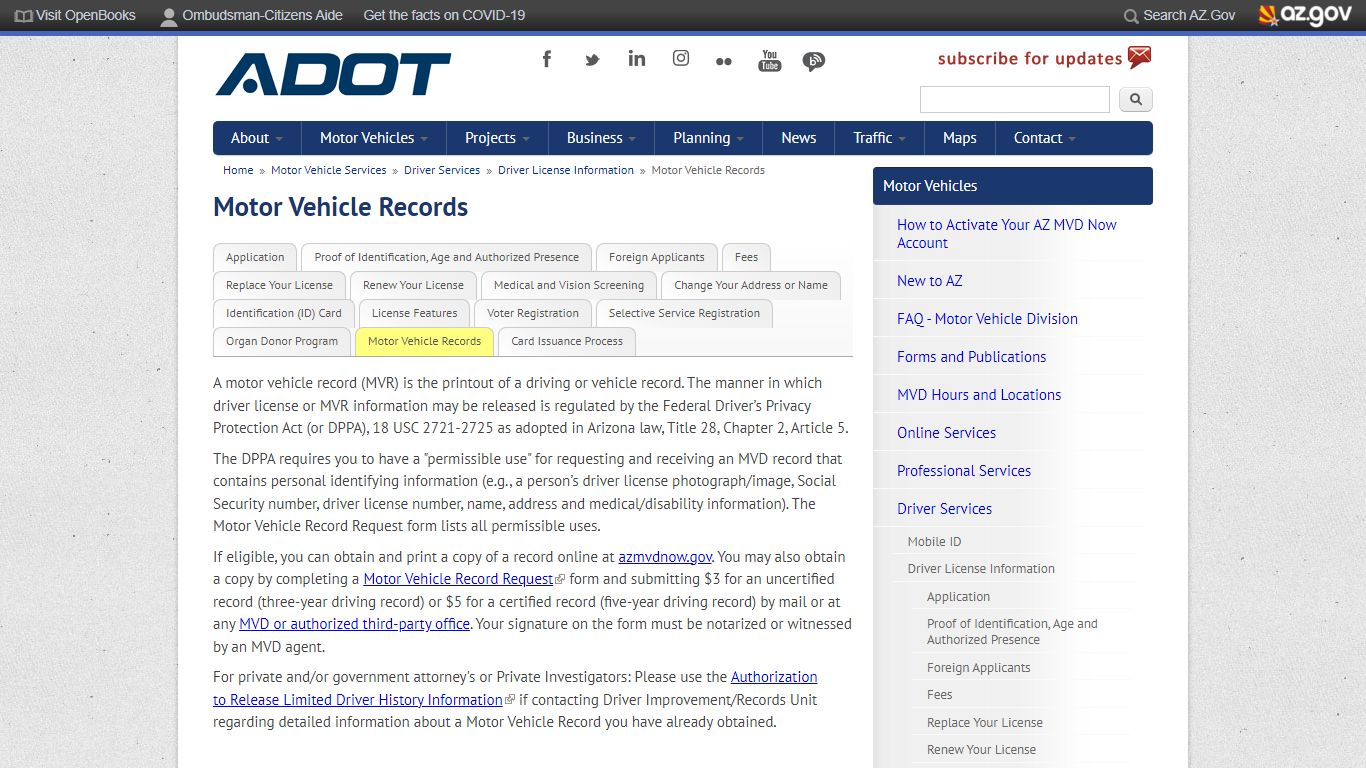Viewport: 1366px width, 768px height.
Task: Switch to Medical and Vision Screening tab
Action: (568, 285)
